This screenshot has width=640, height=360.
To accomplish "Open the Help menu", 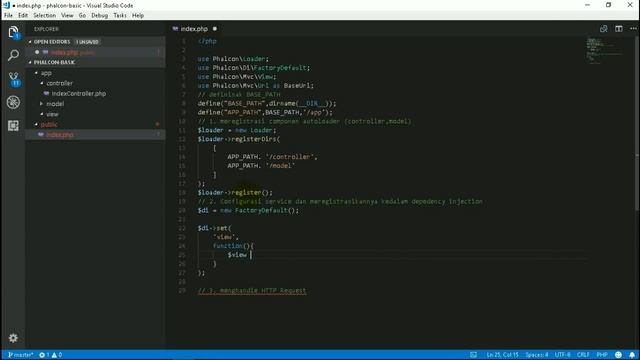I will (138, 16).
